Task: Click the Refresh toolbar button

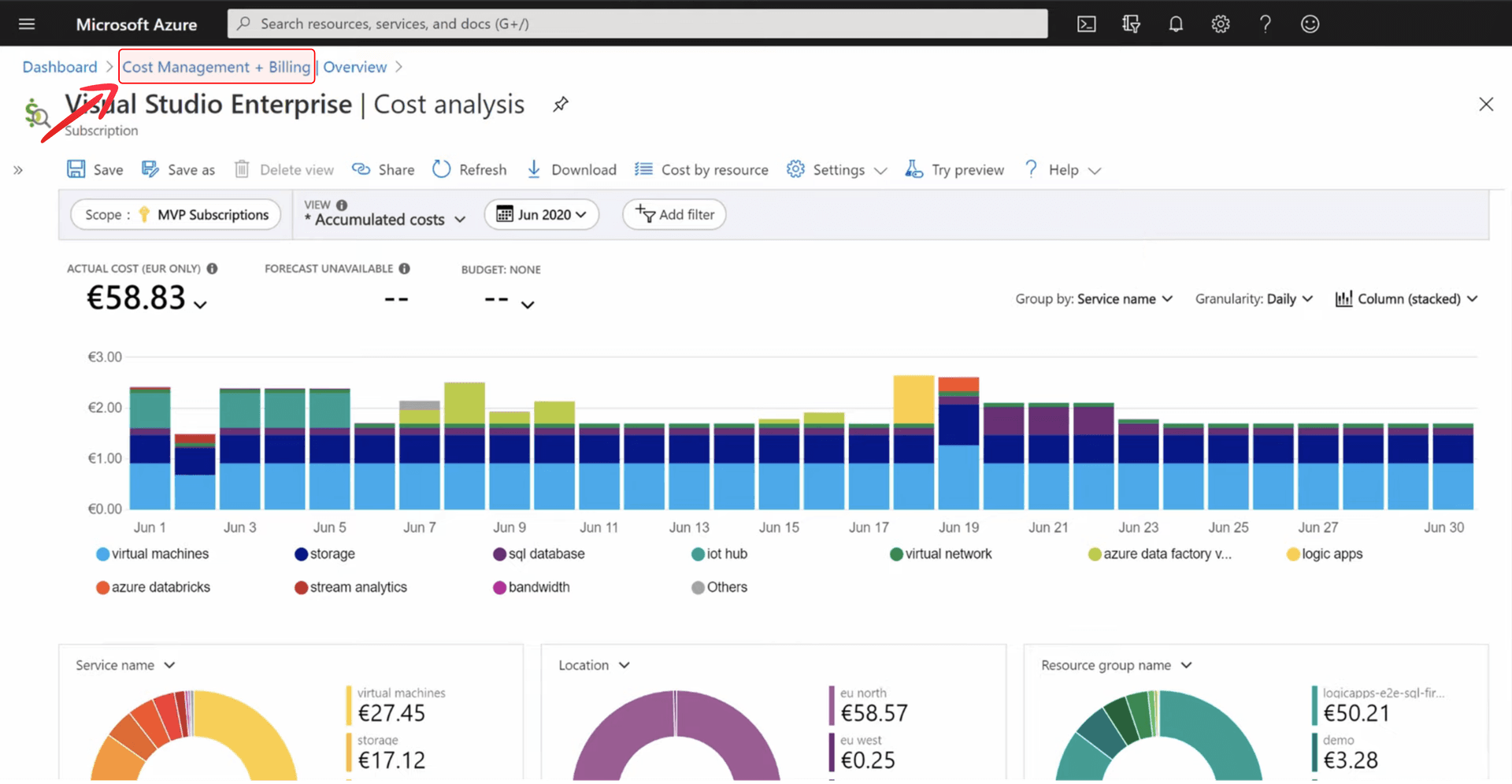Action: [x=470, y=170]
